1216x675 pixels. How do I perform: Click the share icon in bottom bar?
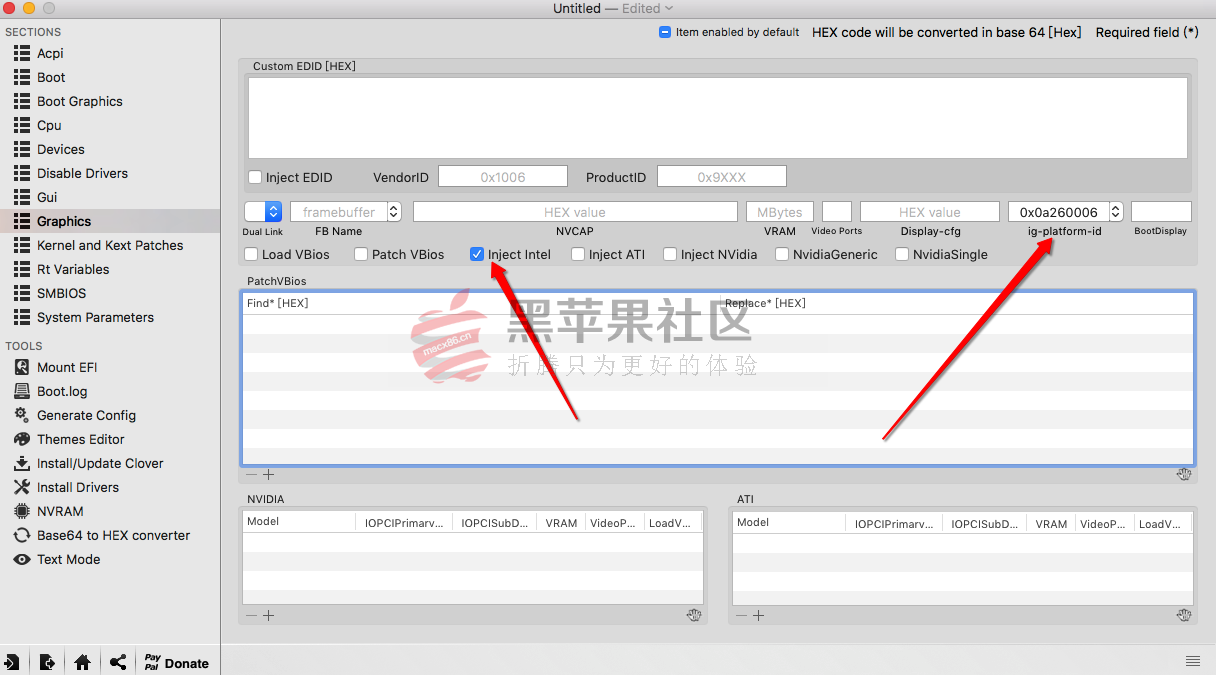118,662
